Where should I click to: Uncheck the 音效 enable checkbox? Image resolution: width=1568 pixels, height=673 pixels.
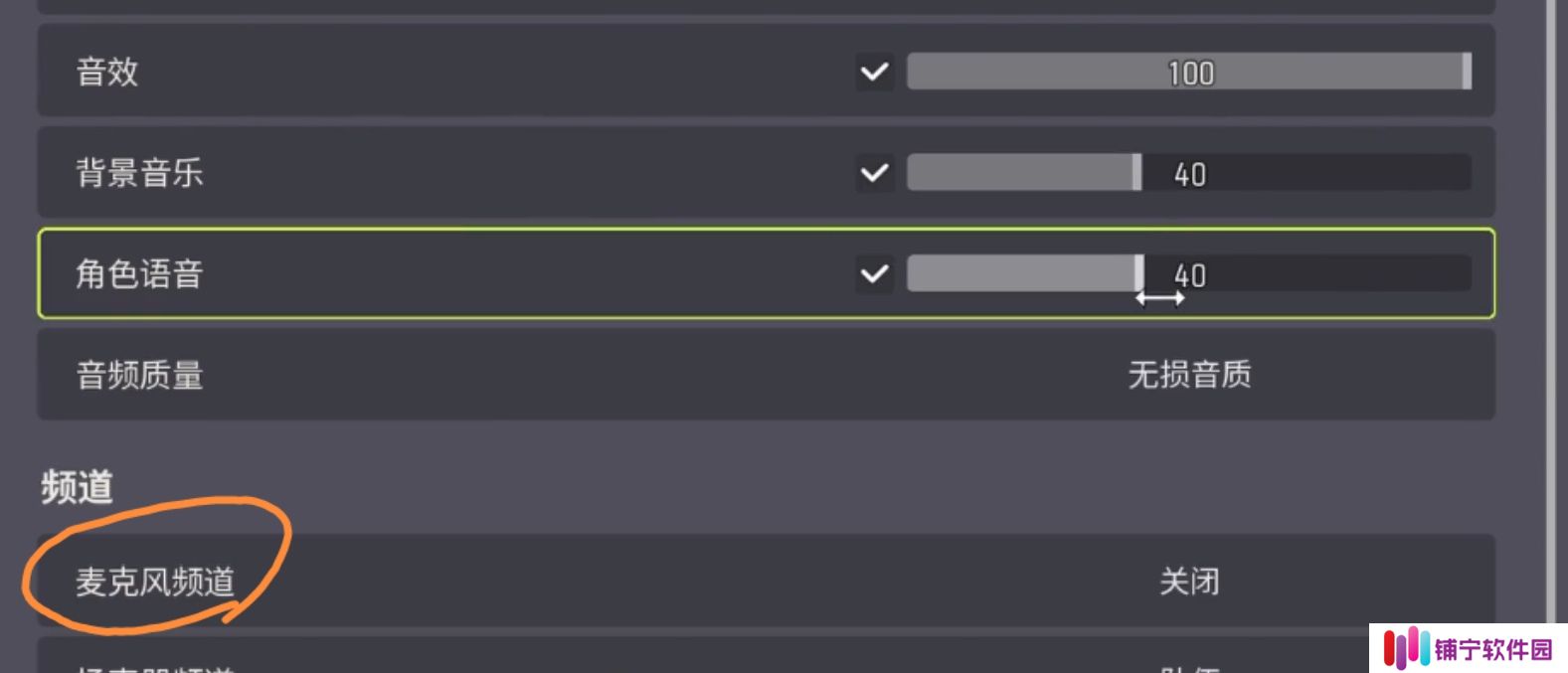(875, 73)
